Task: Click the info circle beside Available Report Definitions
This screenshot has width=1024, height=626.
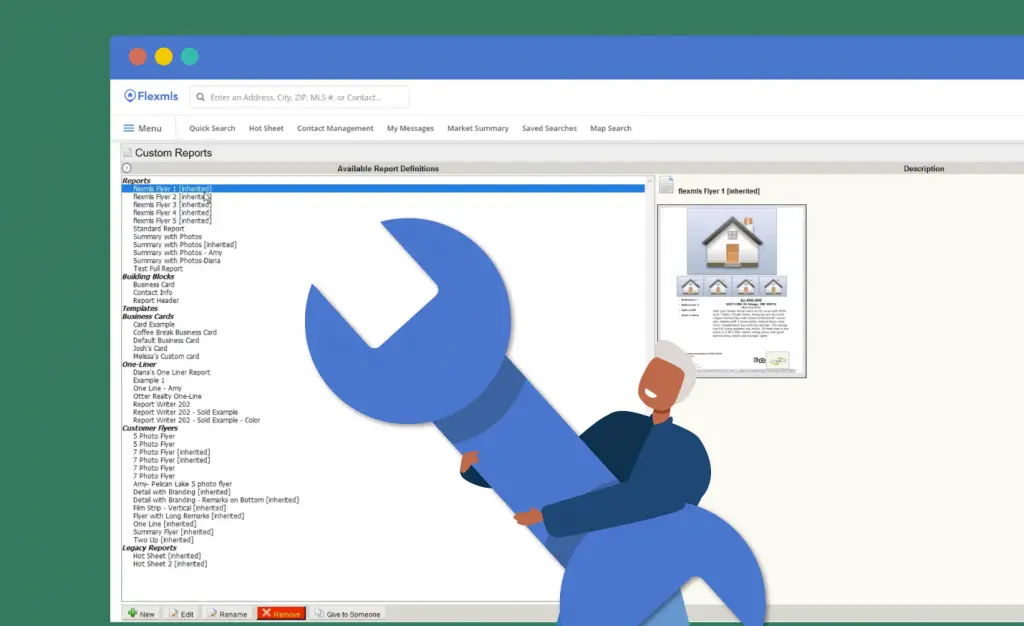Action: [x=127, y=168]
